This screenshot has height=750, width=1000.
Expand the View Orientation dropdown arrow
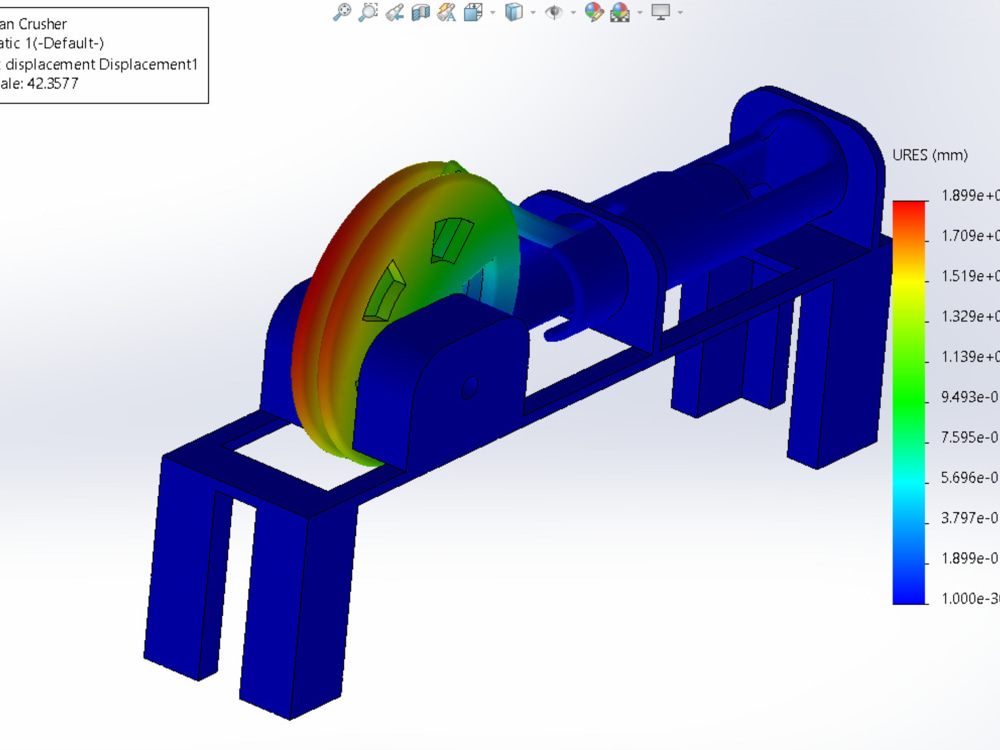pos(492,13)
